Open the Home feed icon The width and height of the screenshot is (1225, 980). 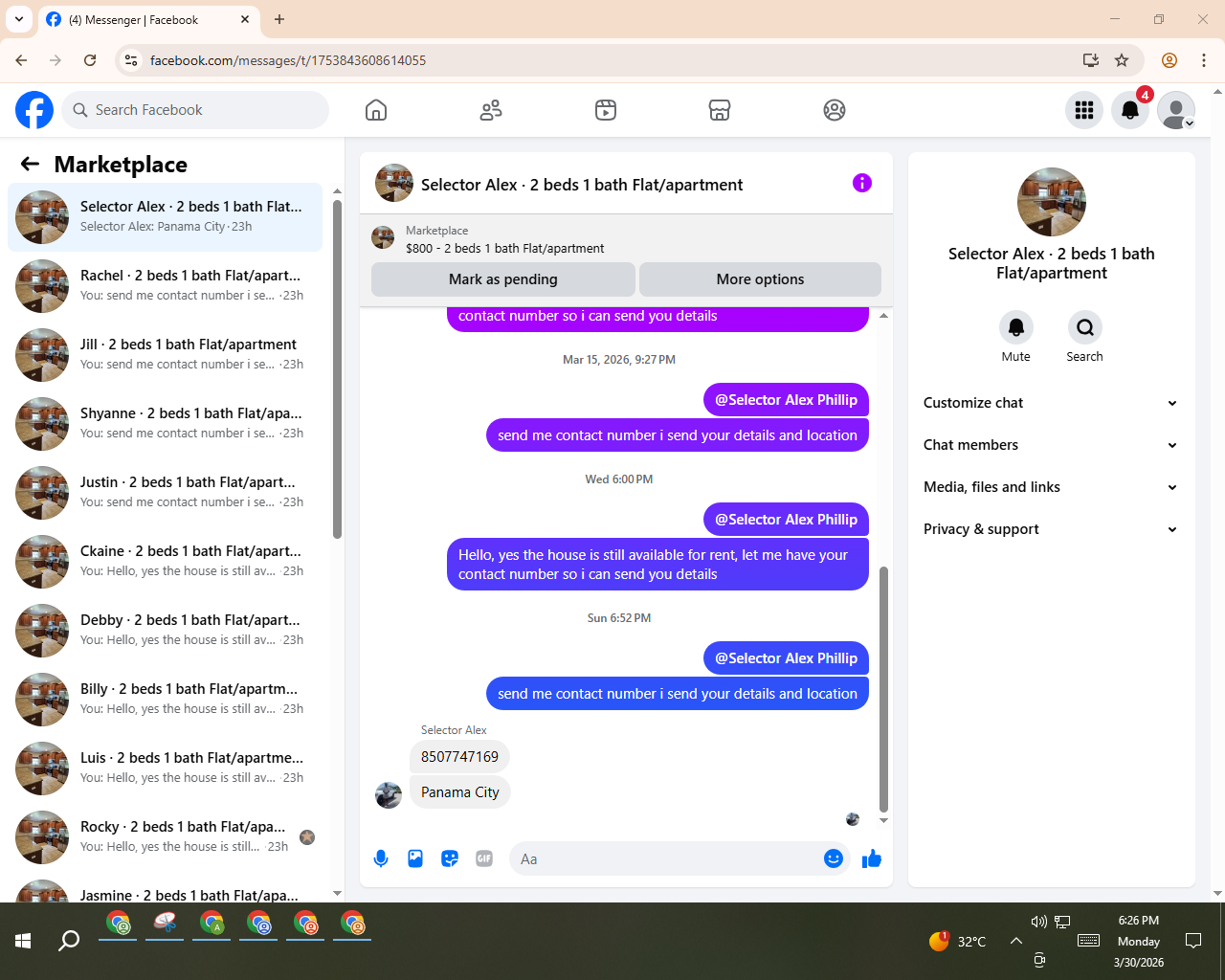376,110
